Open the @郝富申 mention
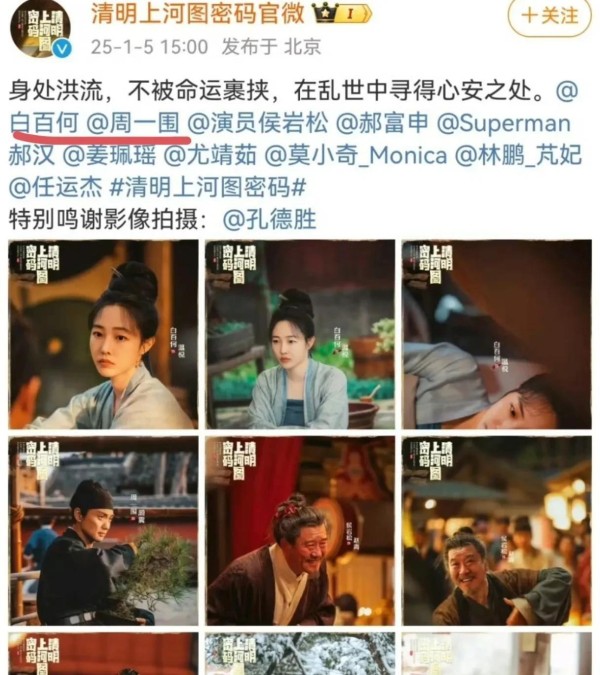600x675 pixels. tap(382, 123)
